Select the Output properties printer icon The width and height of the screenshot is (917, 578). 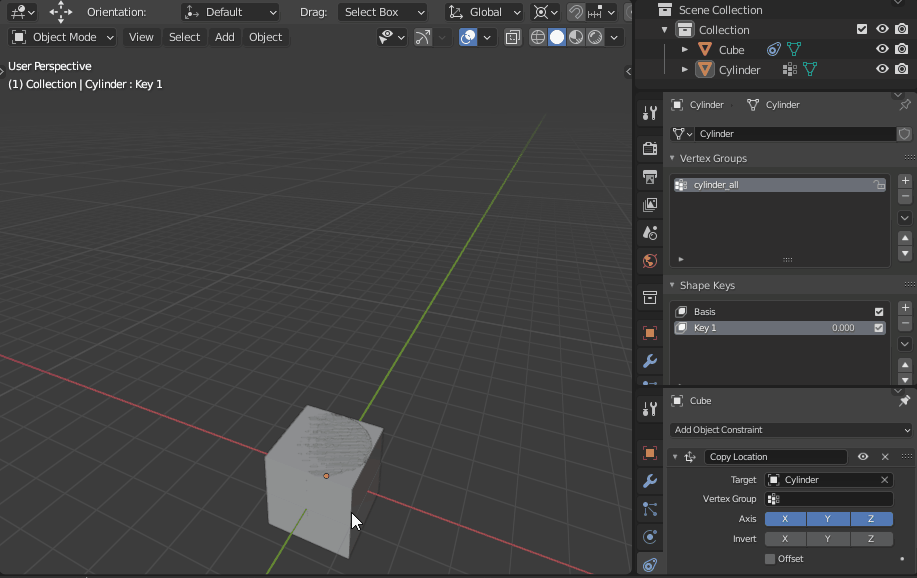coord(649,176)
